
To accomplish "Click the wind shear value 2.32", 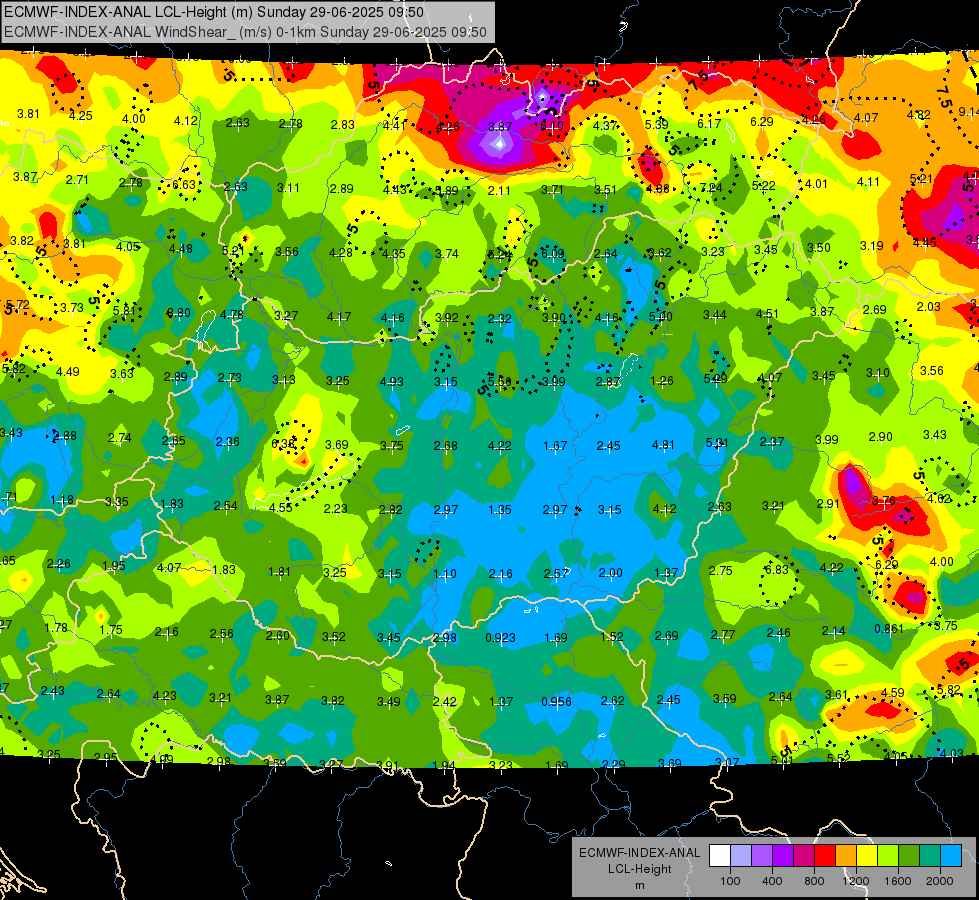I will point(499,319).
